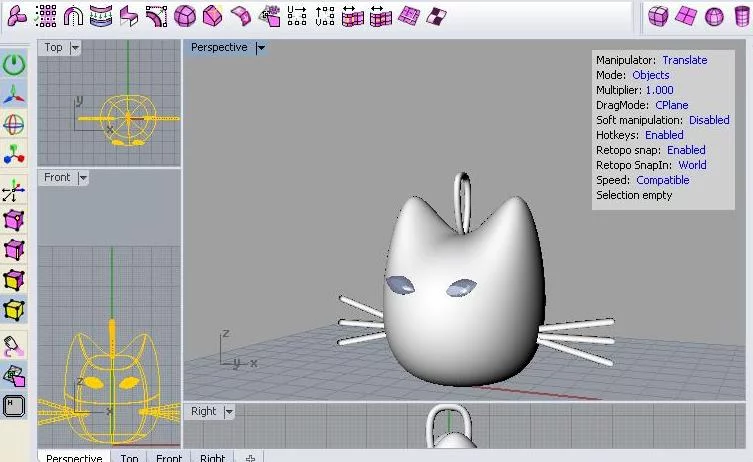
Task: Select the three-axis translate manipulator icon
Action: click(14, 95)
